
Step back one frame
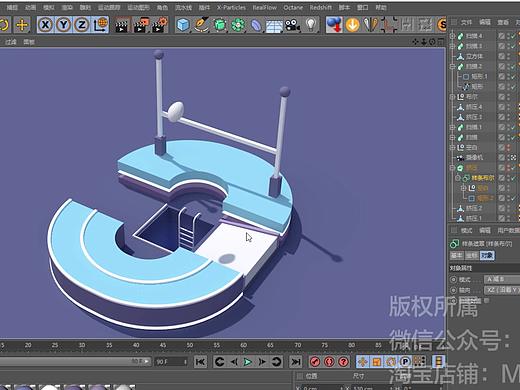point(234,362)
